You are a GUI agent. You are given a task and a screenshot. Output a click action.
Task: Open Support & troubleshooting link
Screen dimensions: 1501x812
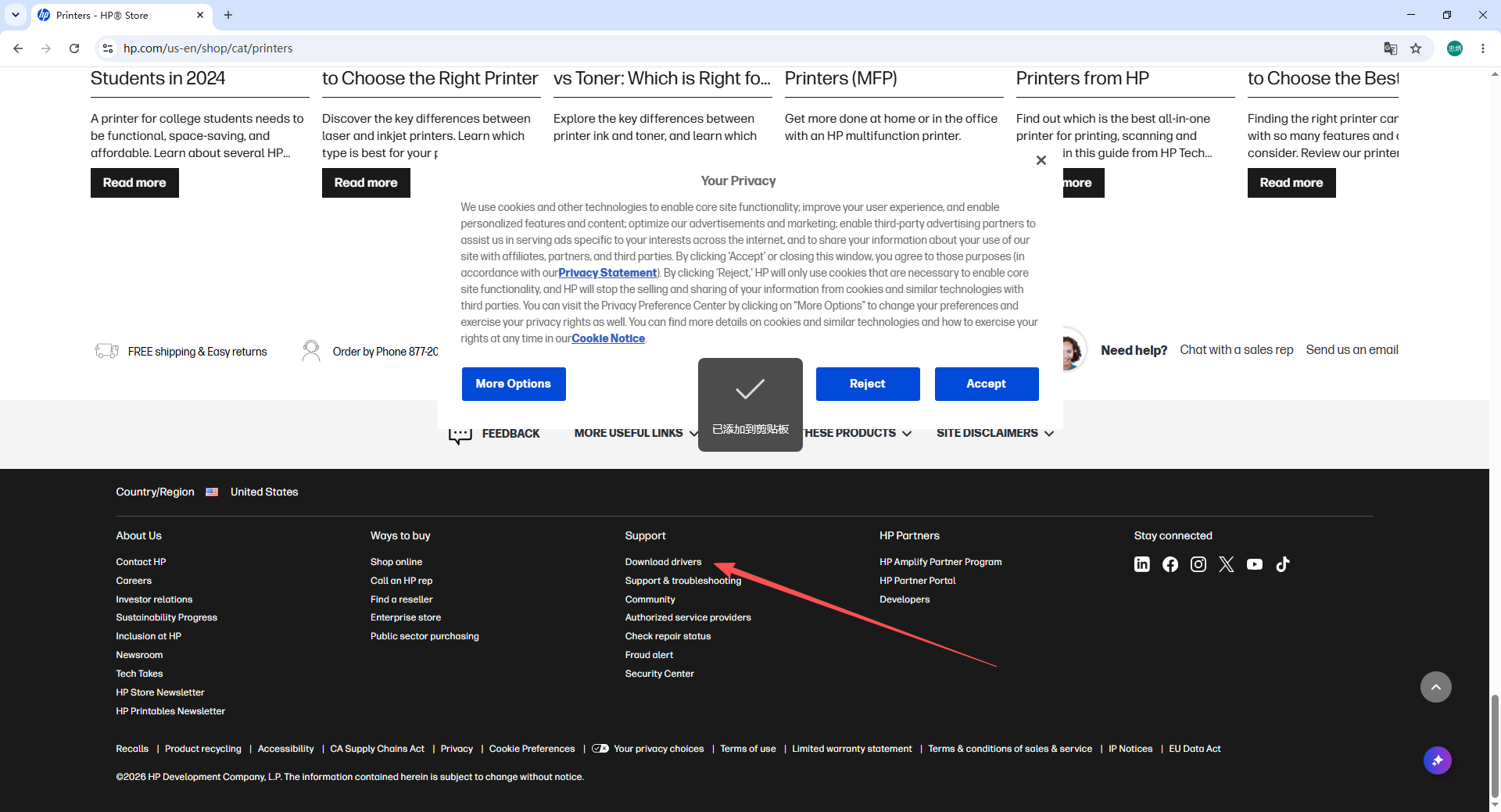pos(682,581)
